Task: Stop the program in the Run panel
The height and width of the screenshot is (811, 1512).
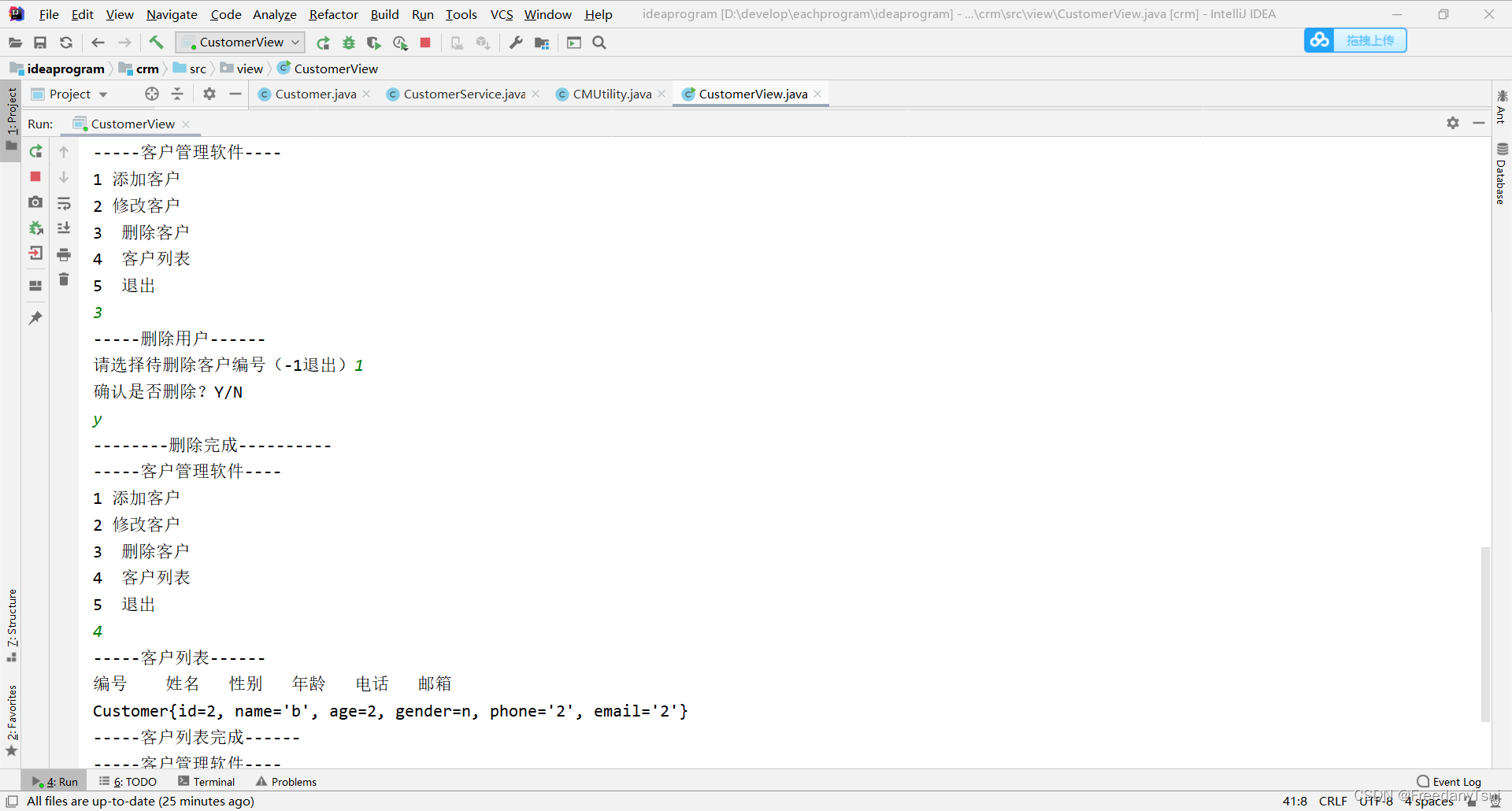Action: pos(35,176)
